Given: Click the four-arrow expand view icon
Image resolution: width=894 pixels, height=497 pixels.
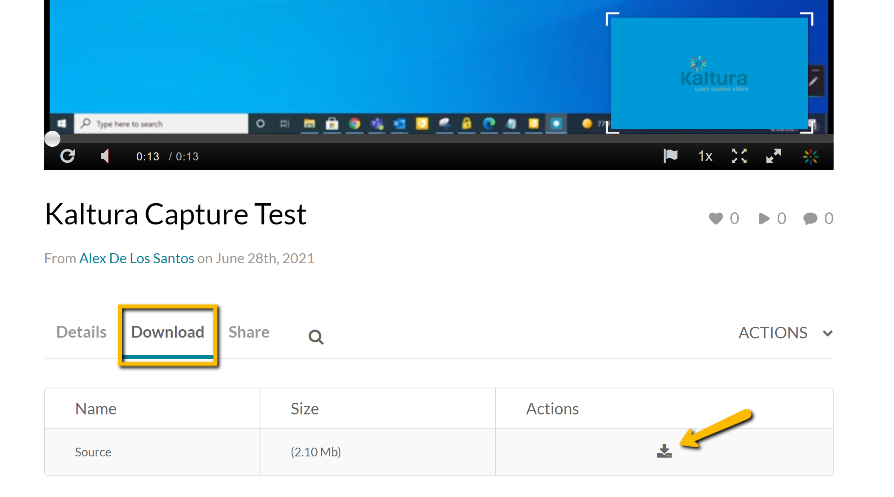Looking at the screenshot, I should (739, 156).
